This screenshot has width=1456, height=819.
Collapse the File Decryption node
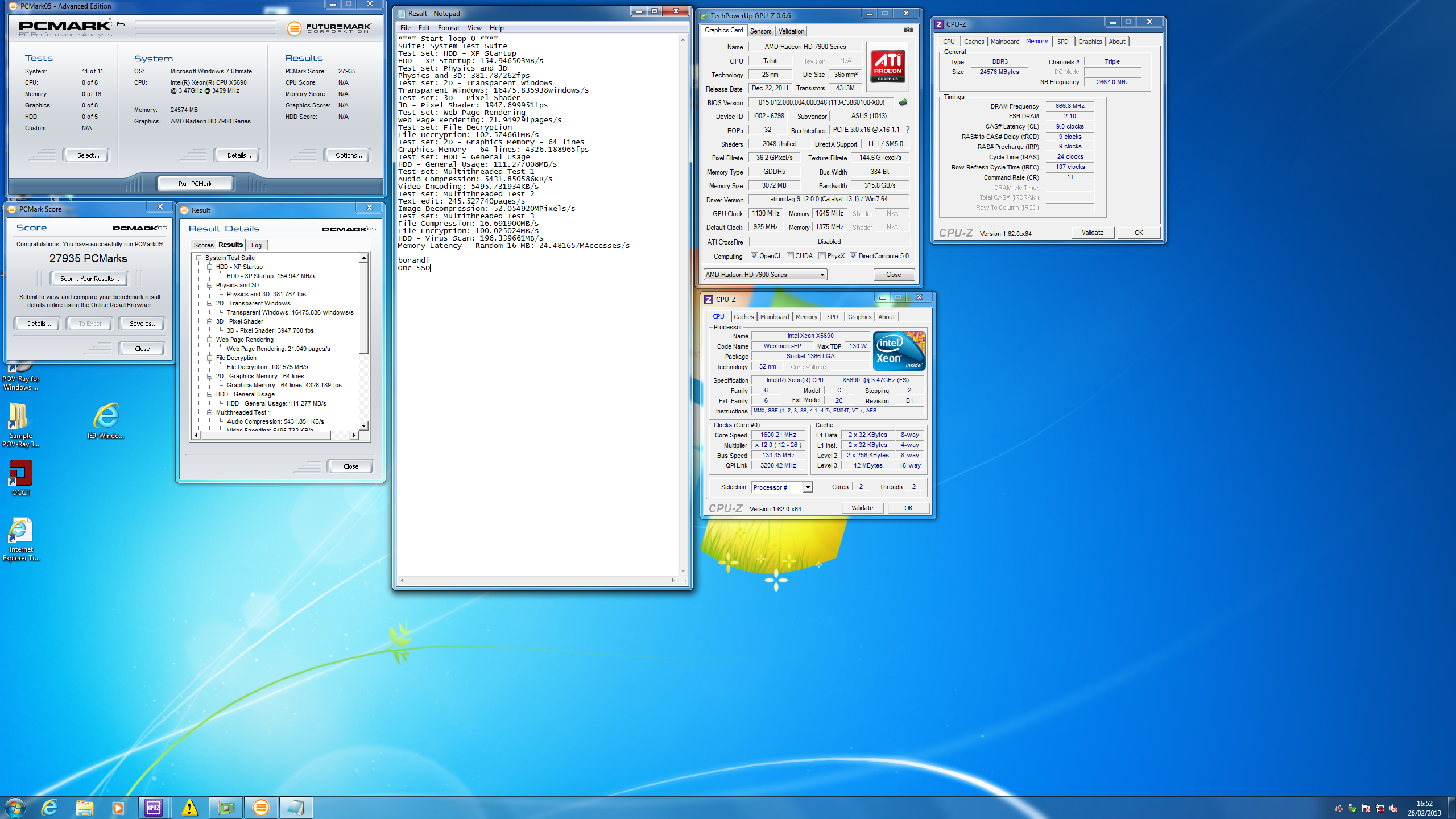click(209, 358)
